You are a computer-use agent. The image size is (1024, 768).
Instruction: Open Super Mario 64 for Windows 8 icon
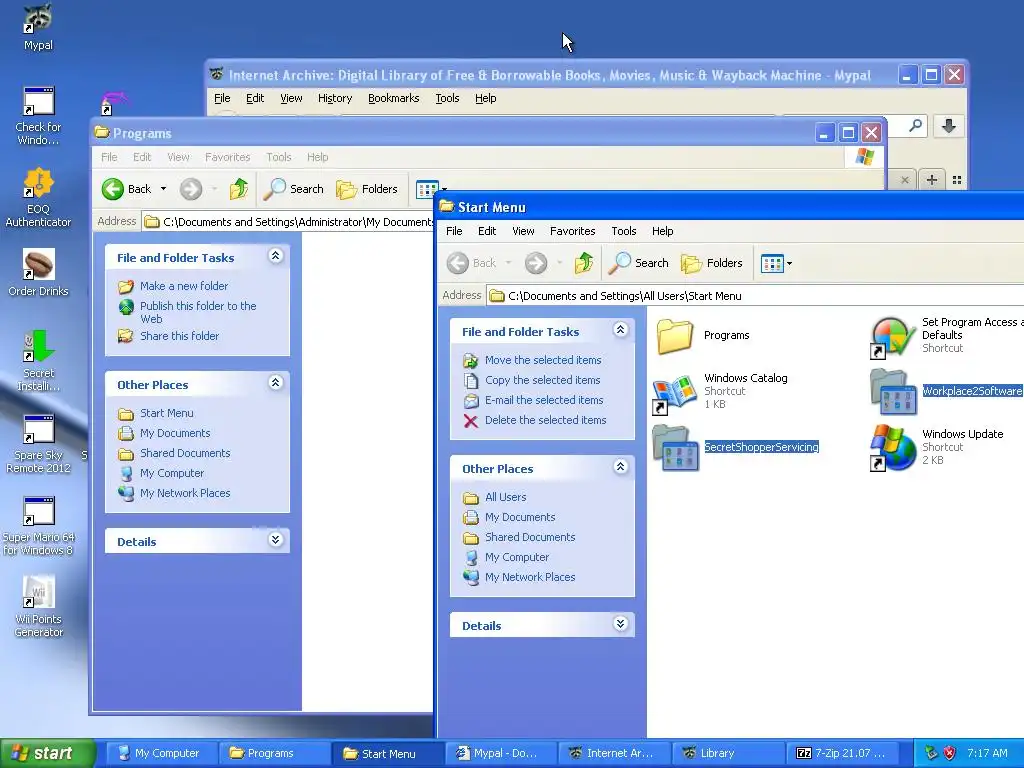[38, 526]
